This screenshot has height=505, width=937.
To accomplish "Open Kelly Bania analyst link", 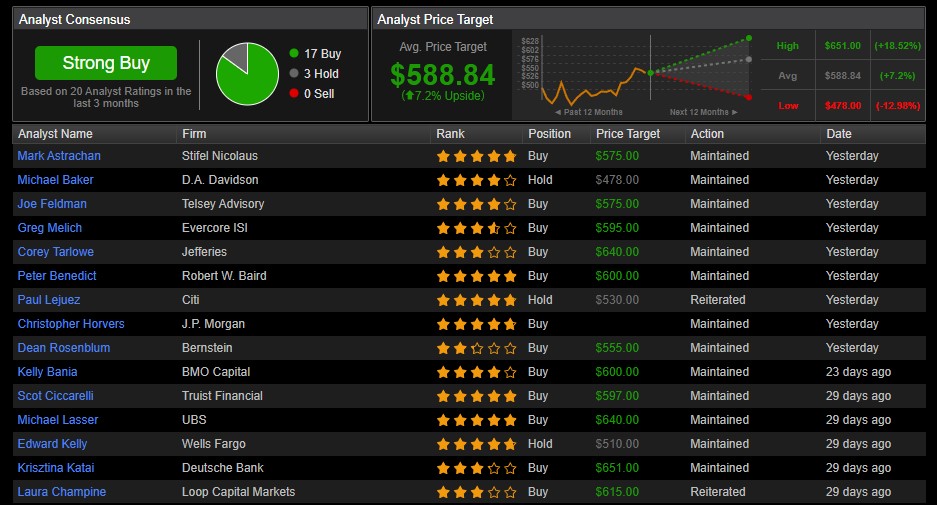I will coord(47,372).
